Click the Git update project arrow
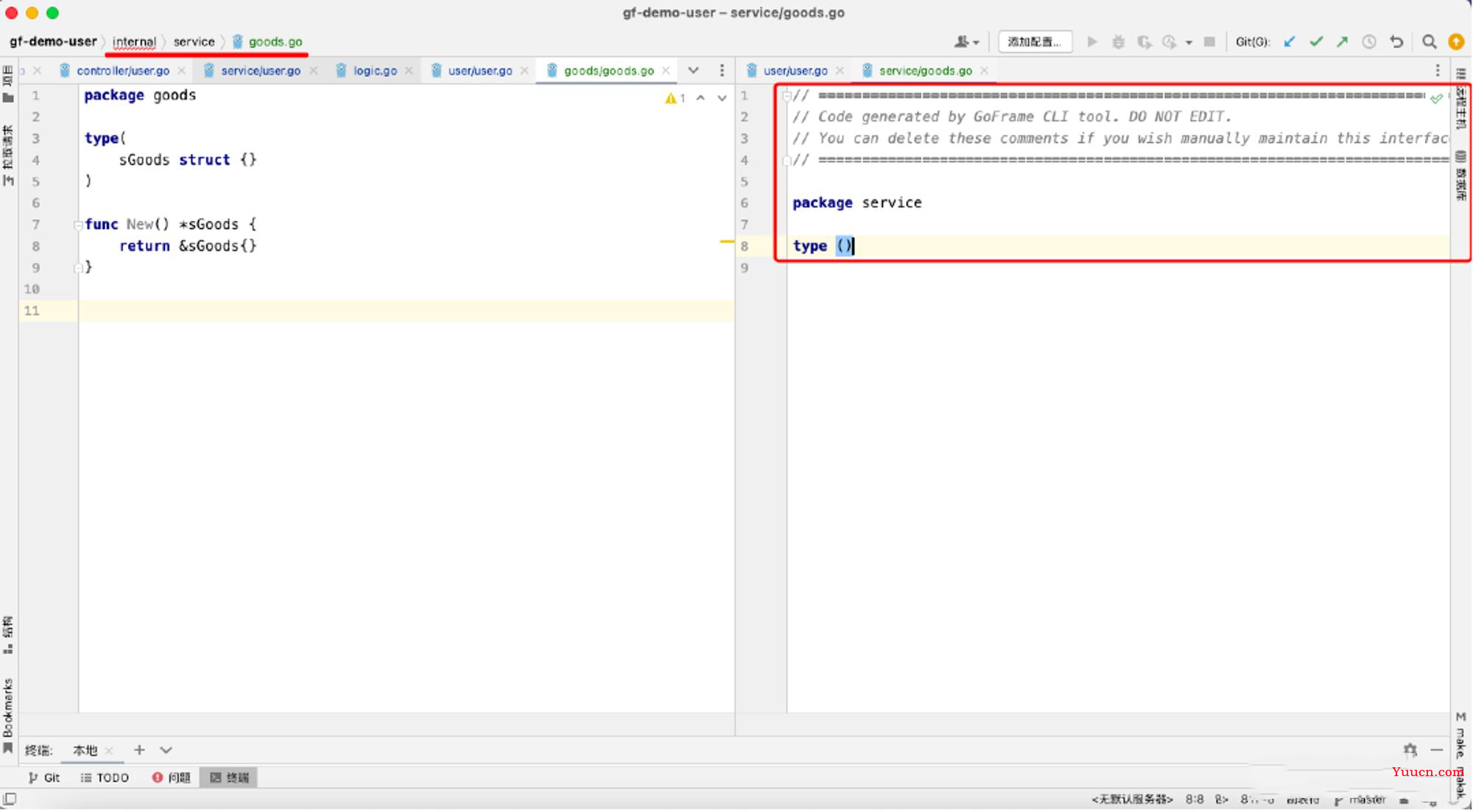 (x=1289, y=42)
